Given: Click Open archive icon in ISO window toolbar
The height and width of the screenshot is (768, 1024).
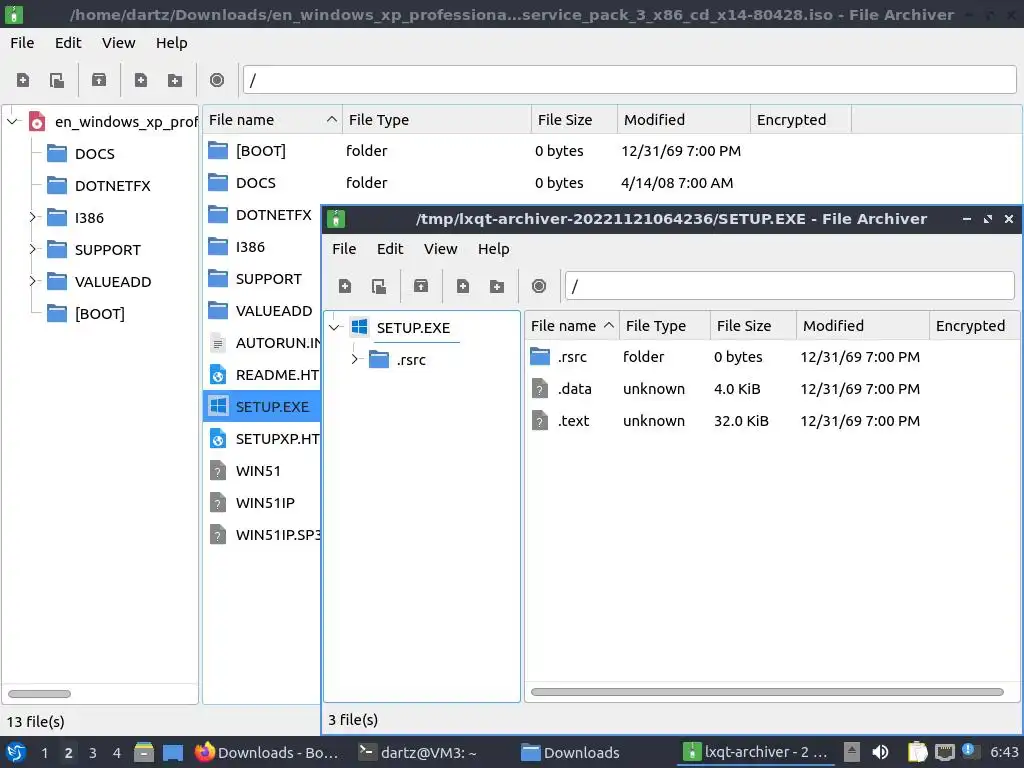Looking at the screenshot, I should (57, 80).
